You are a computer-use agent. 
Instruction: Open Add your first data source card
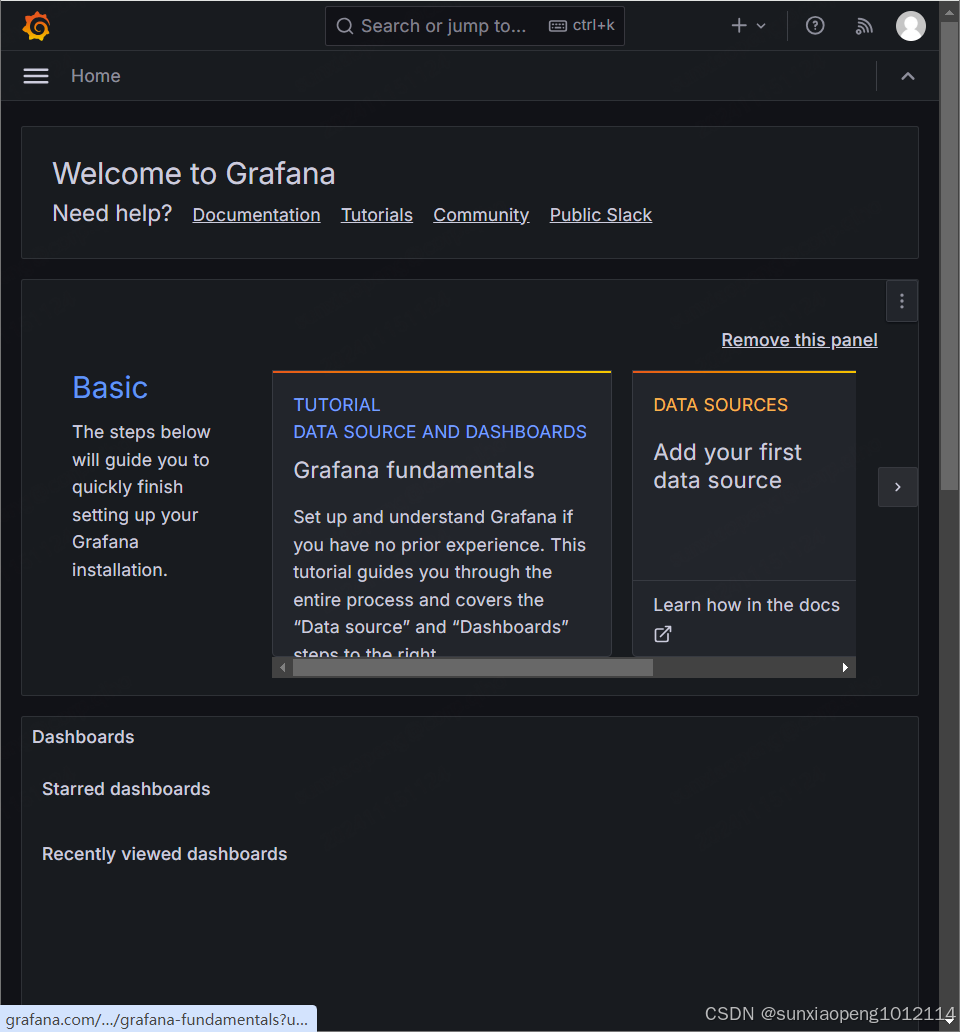[744, 476]
